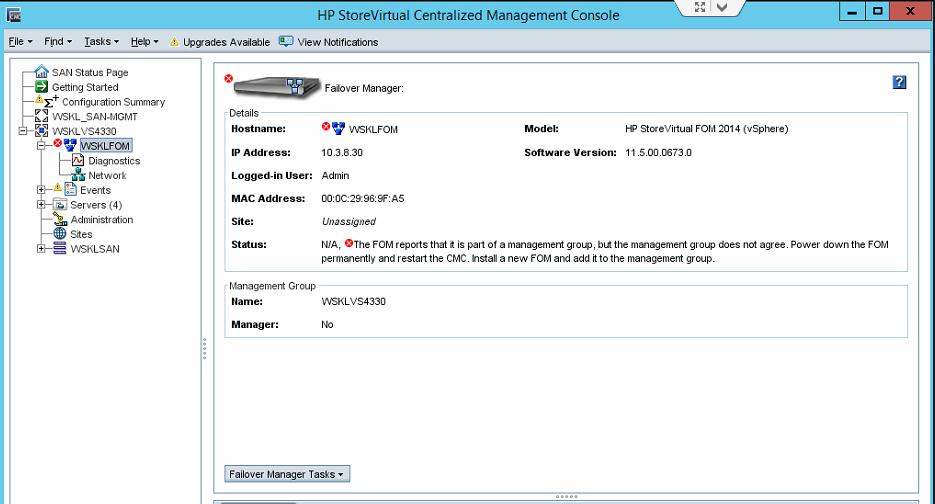Viewport: 935px width, 504px height.
Task: Click the View Notifications monitor icon
Action: tap(286, 41)
